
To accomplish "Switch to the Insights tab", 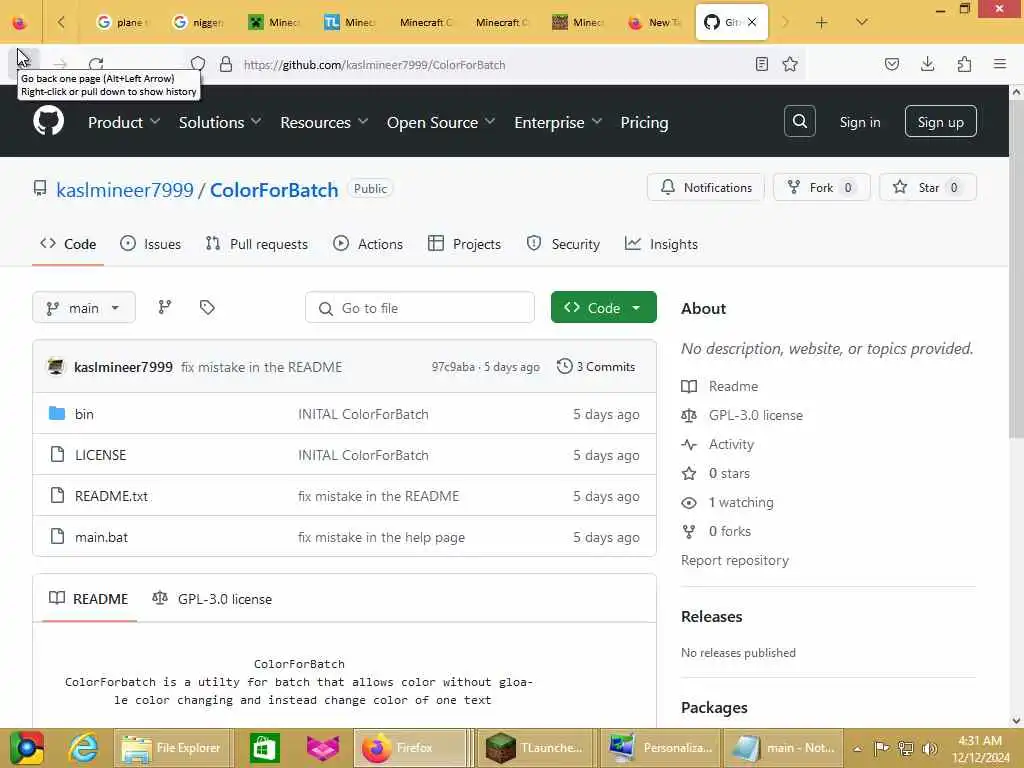I will pyautogui.click(x=661, y=244).
